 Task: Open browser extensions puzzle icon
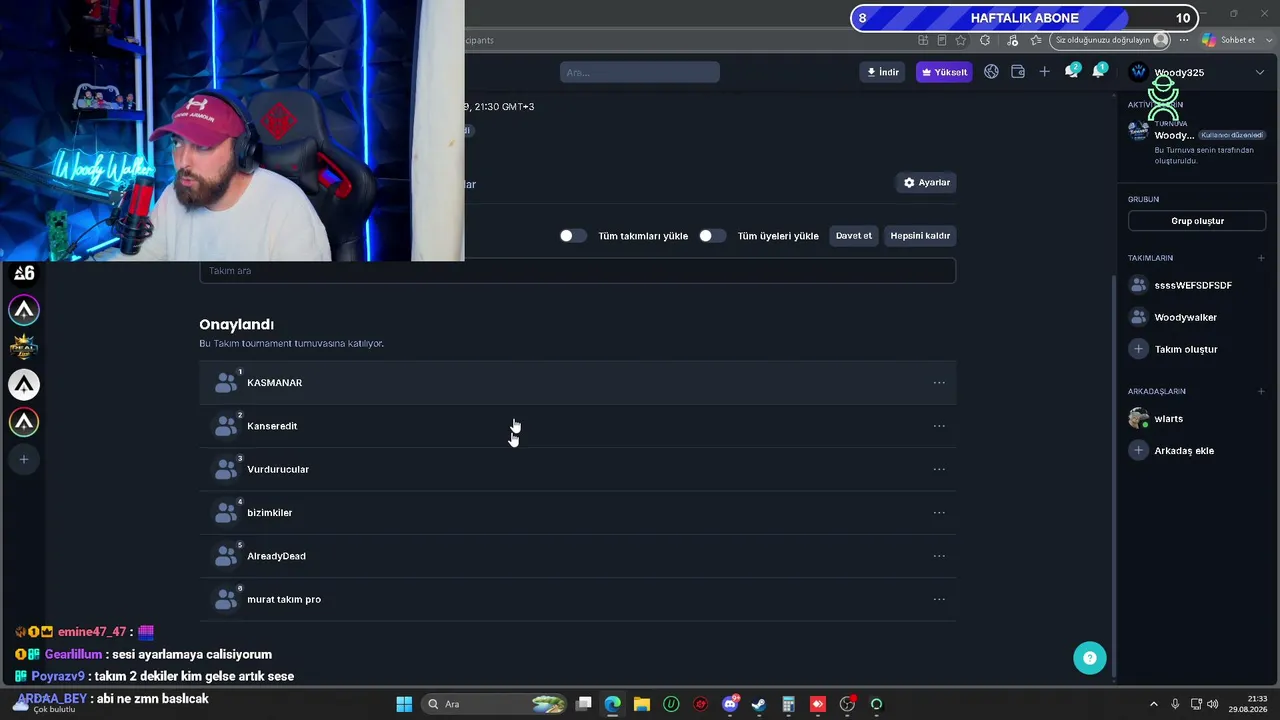coord(985,40)
